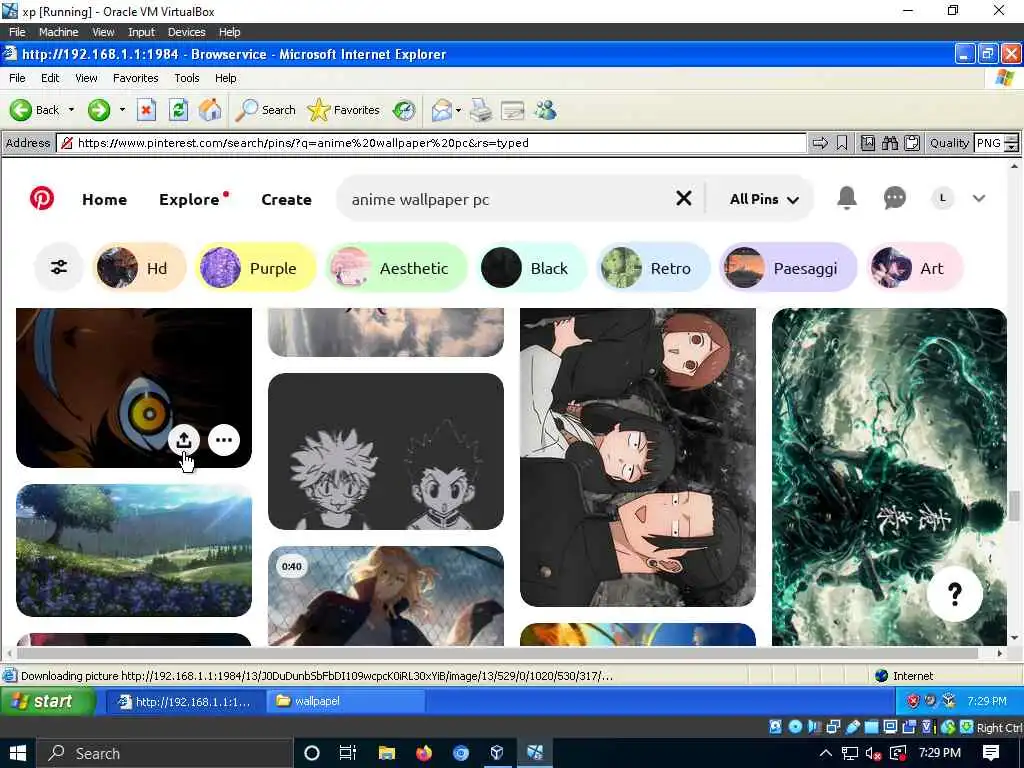The image size is (1024, 768).
Task: Click the XP start button
Action: [x=47, y=701]
